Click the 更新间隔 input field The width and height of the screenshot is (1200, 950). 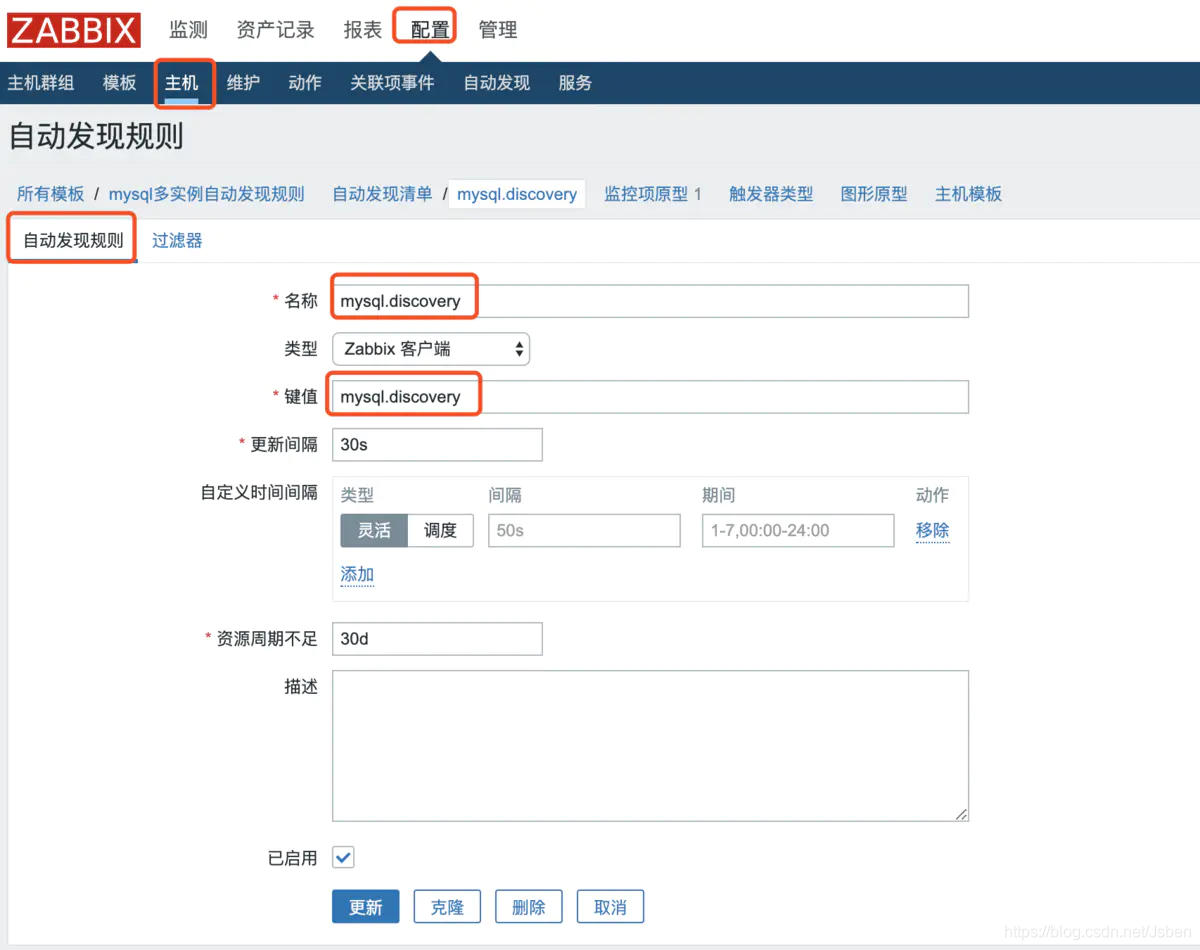437,445
